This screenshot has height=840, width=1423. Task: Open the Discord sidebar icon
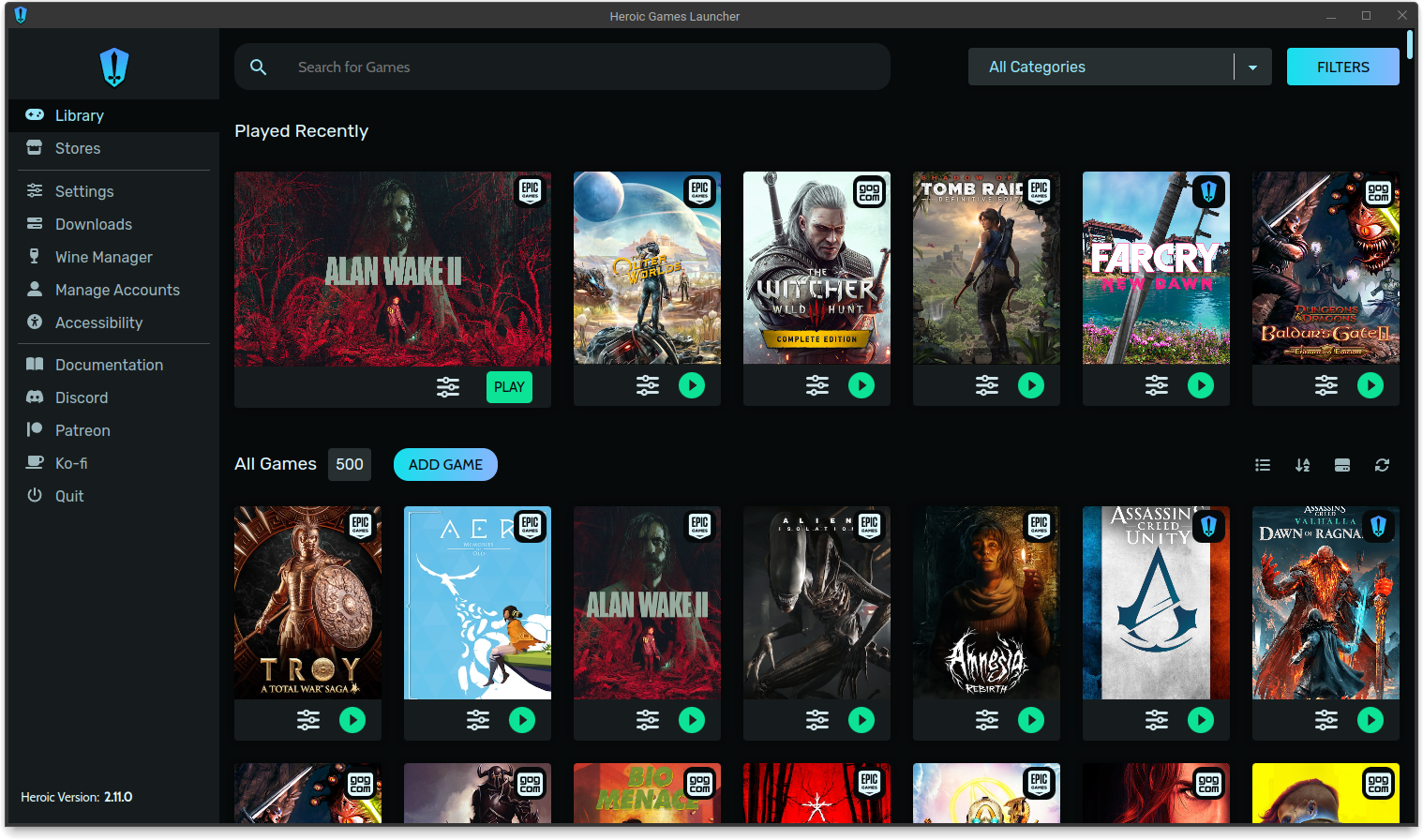[x=34, y=397]
